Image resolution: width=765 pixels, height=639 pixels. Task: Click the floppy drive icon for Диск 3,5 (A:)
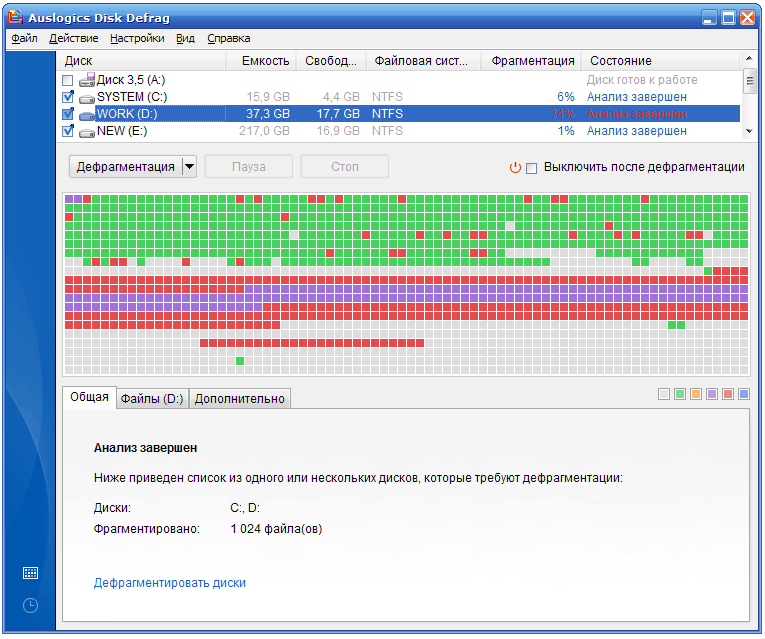click(x=87, y=80)
